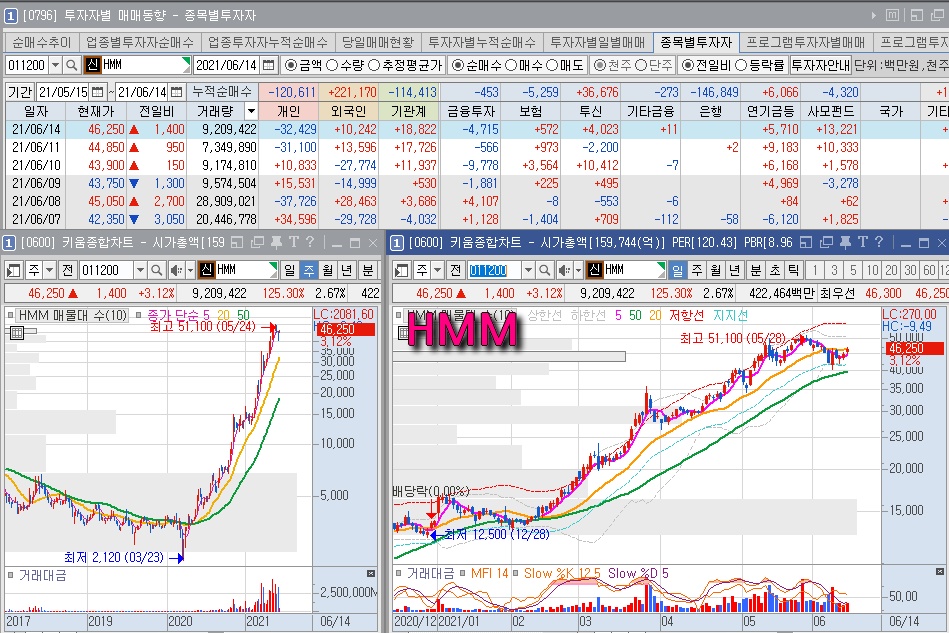Select the 추정평균가 radio button
949x633 pixels.
pos(374,65)
